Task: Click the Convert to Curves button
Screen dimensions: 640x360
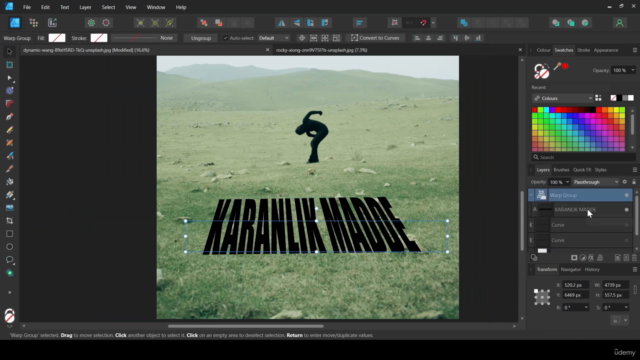Action: (376, 38)
